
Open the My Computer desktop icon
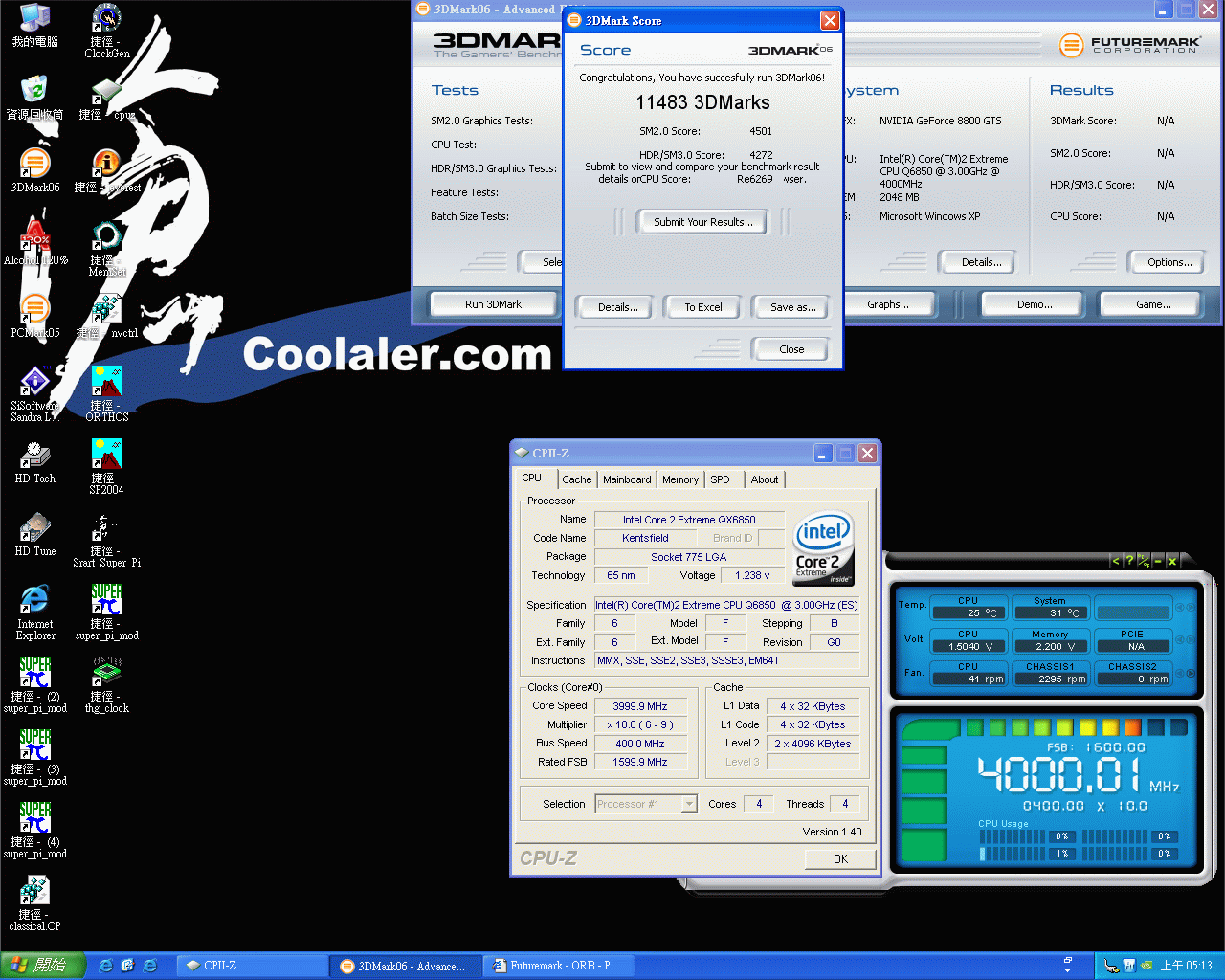tap(35, 26)
